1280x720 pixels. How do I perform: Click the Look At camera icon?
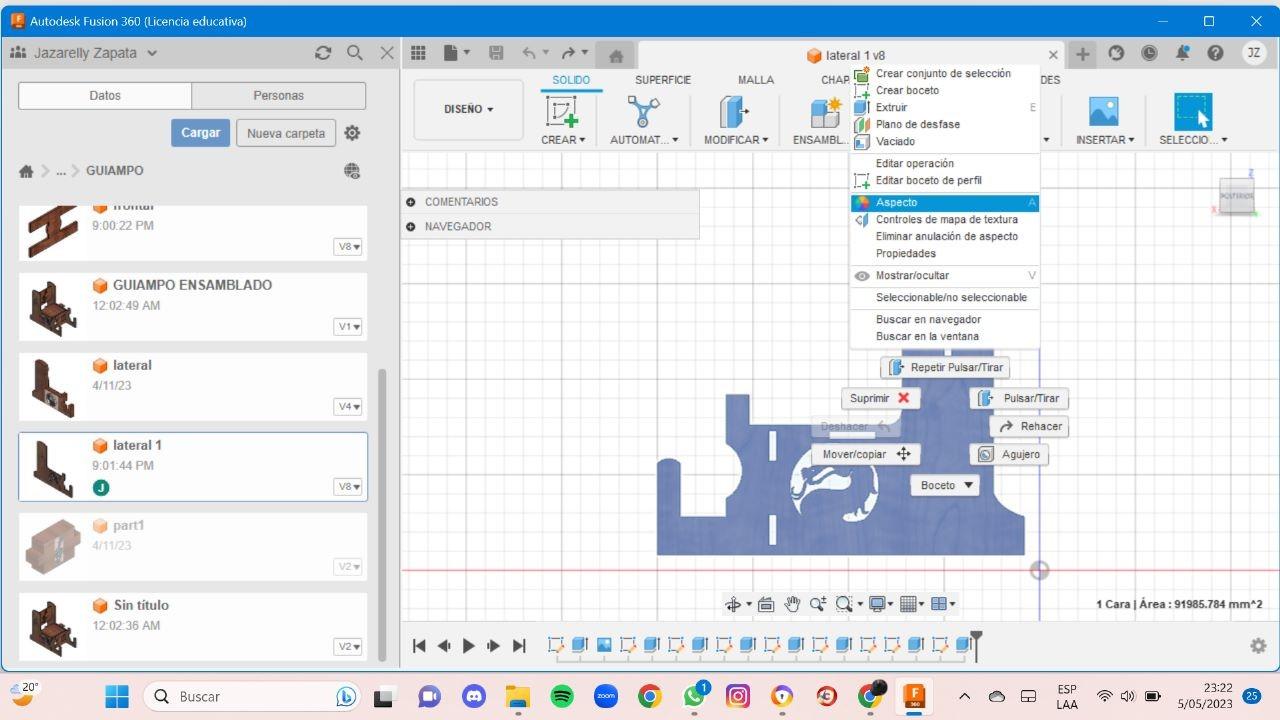coord(766,604)
